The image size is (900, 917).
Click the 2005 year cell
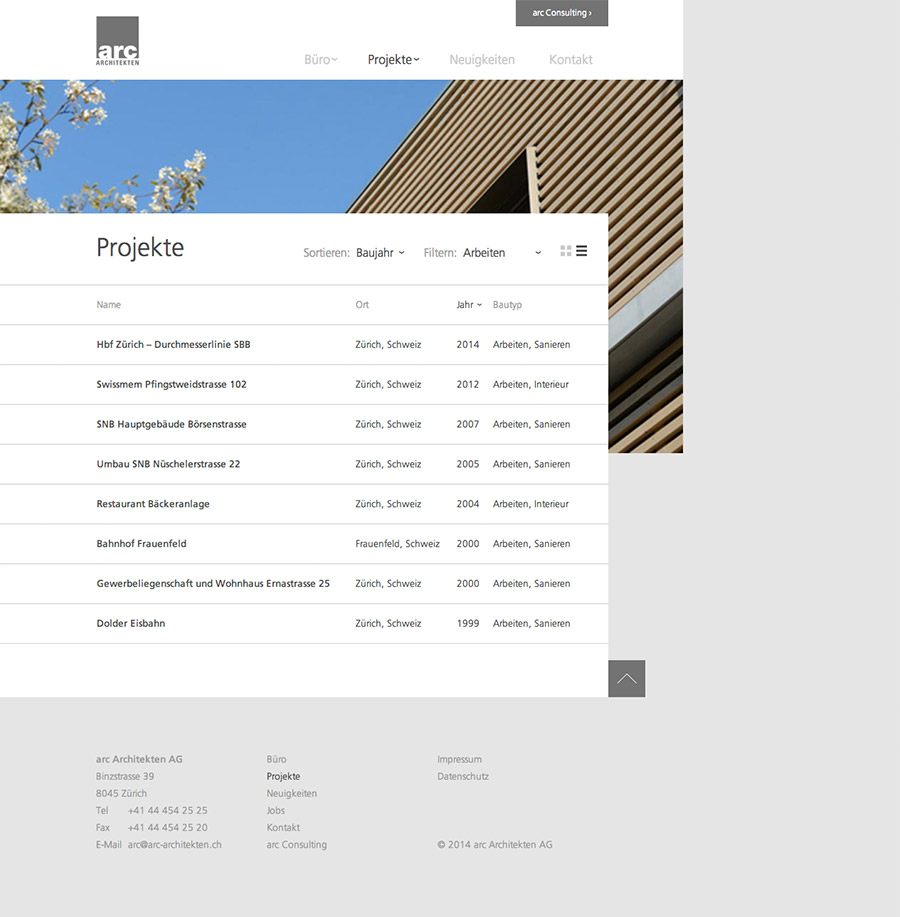468,464
